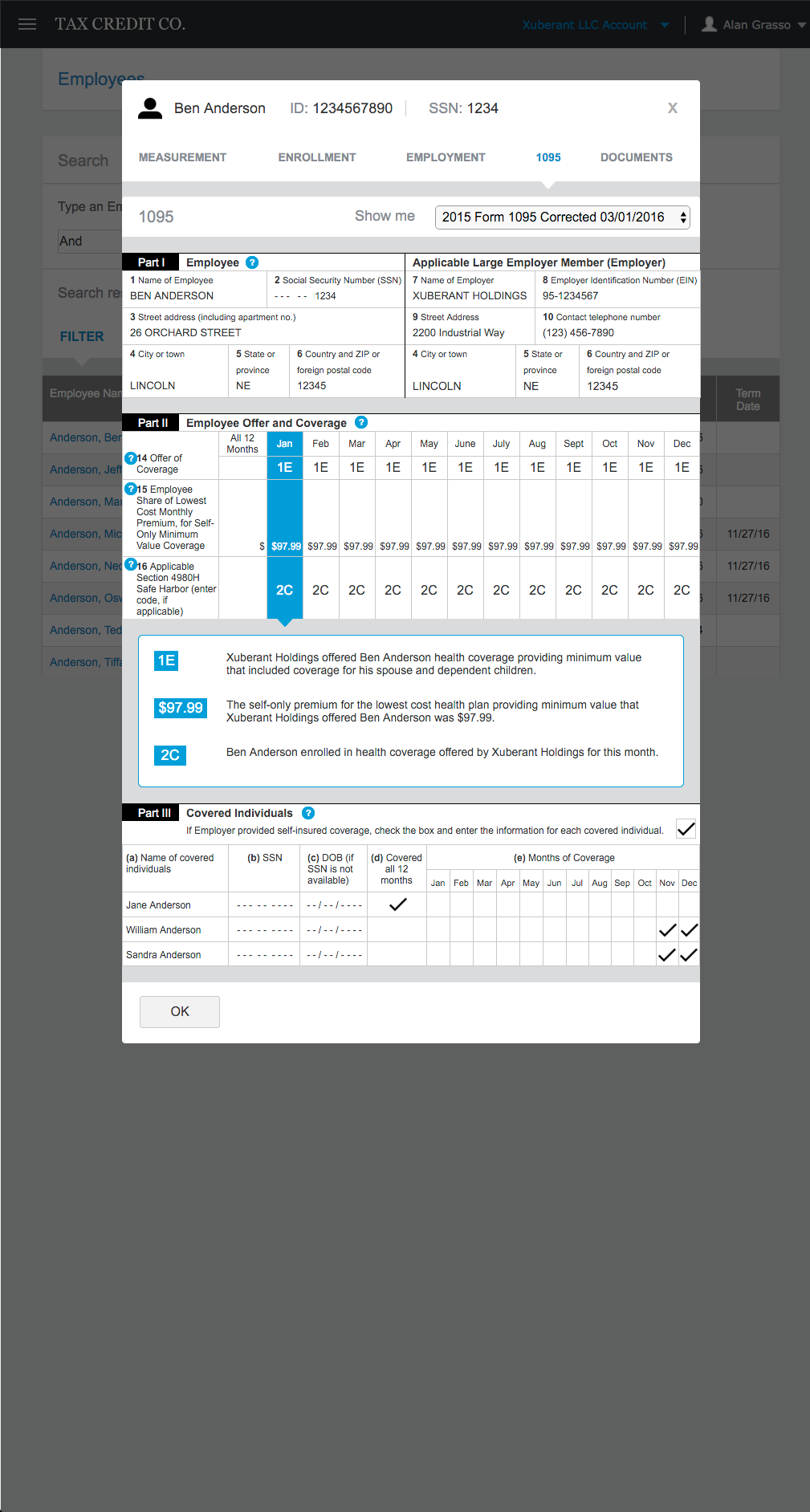Select the June column in Part II
The width and height of the screenshot is (810, 1512).
[466, 444]
